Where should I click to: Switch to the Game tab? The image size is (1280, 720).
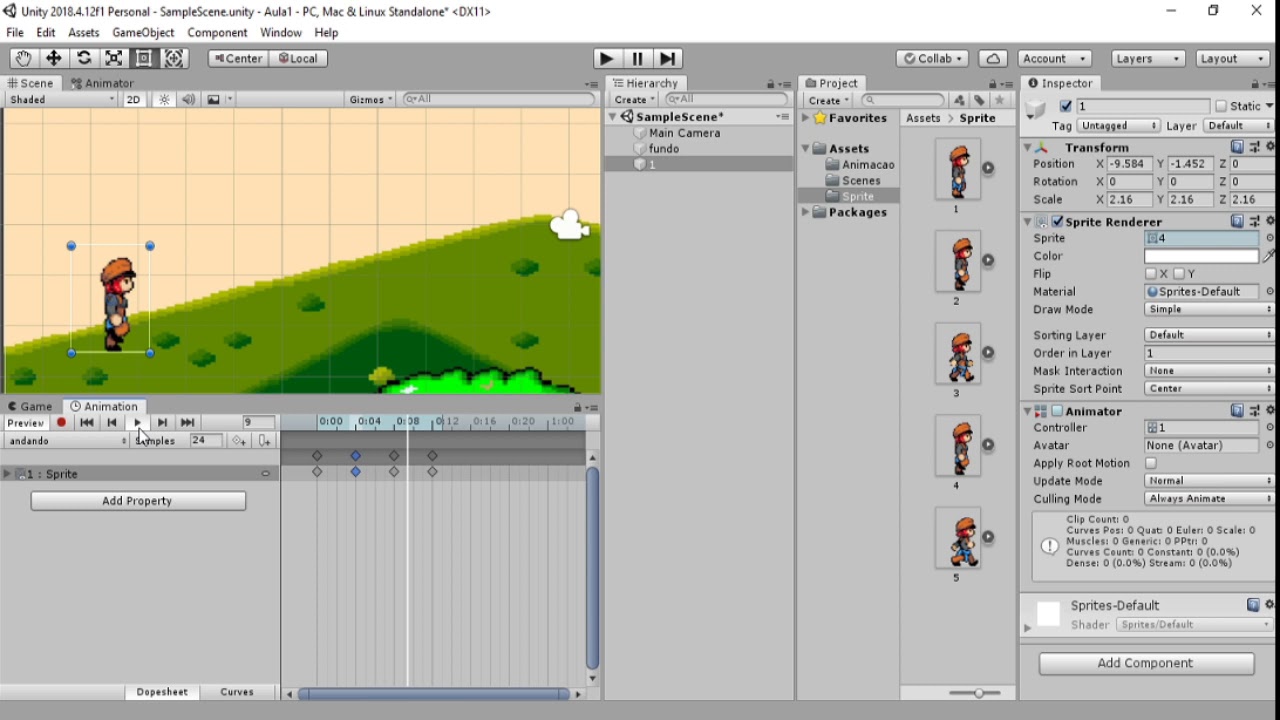[29, 406]
